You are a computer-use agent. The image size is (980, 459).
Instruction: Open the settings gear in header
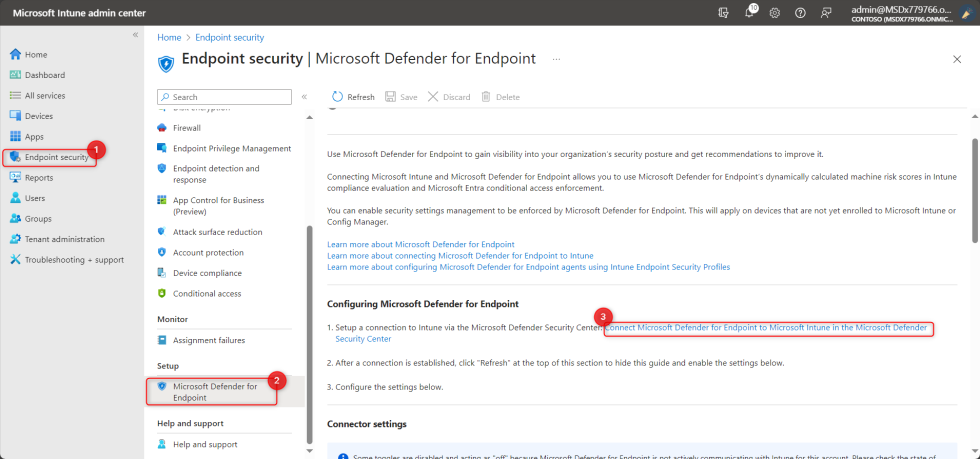tap(774, 13)
